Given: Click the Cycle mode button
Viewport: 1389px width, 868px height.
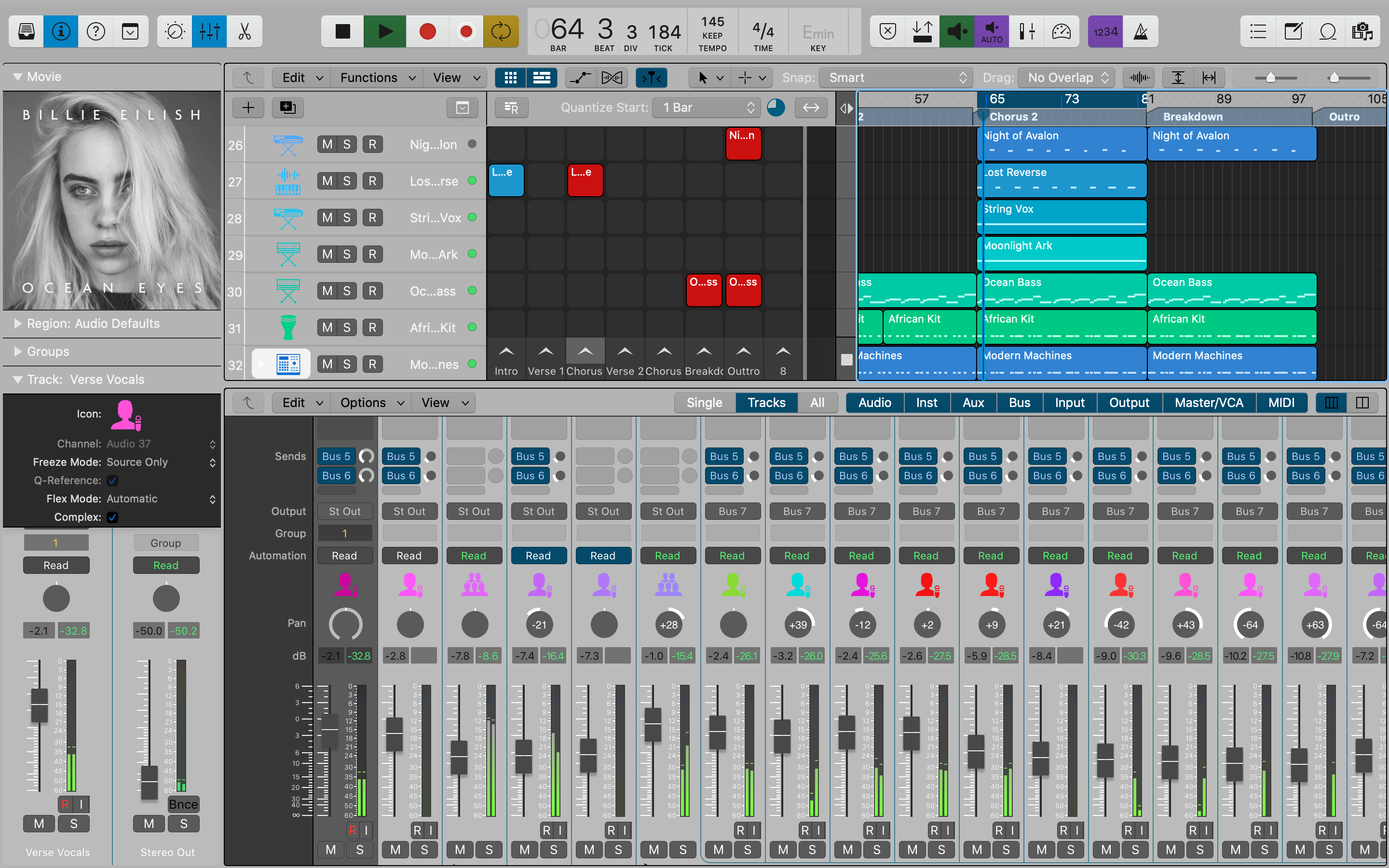Looking at the screenshot, I should [501, 31].
